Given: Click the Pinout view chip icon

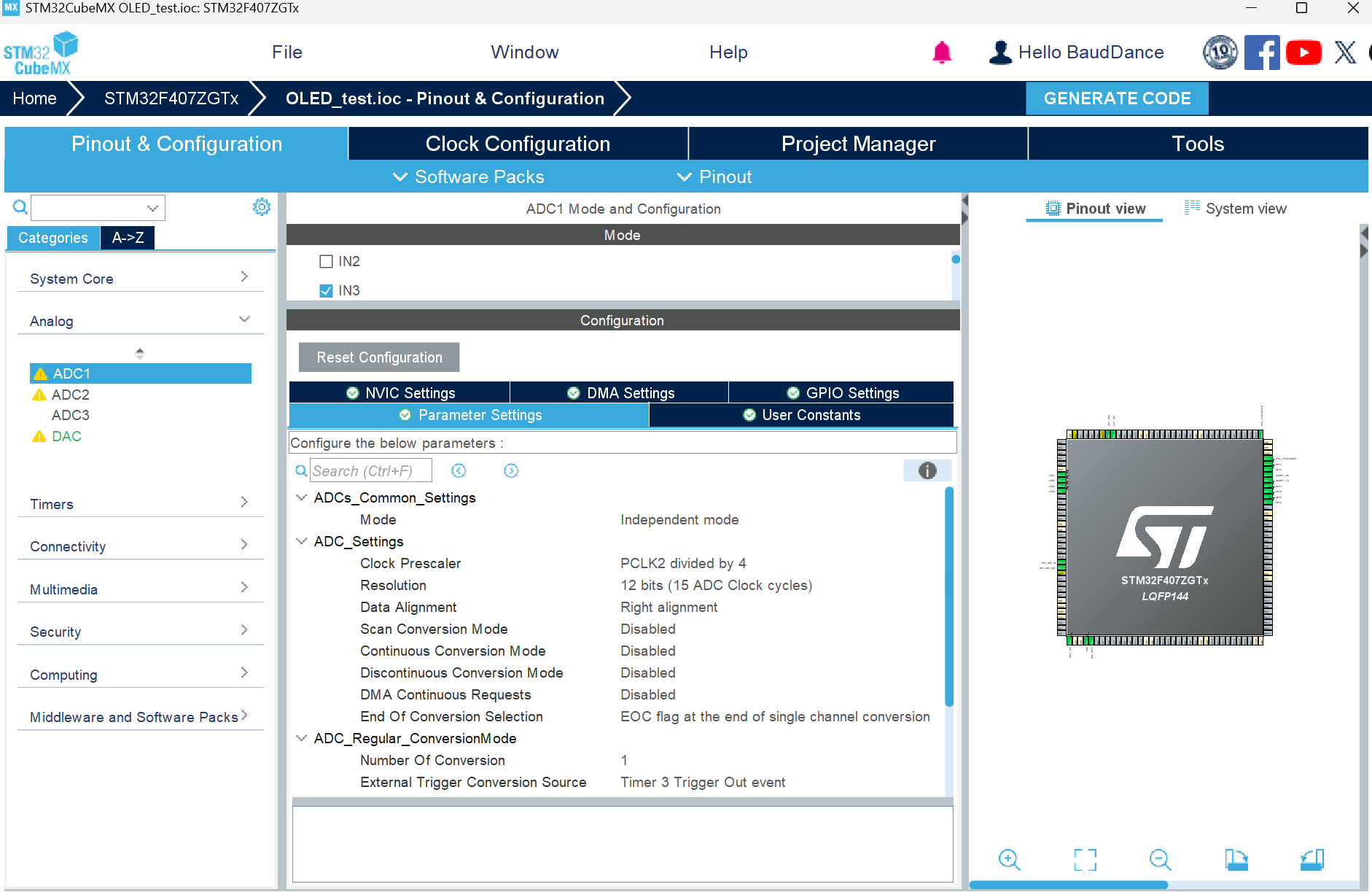Looking at the screenshot, I should click(1053, 209).
